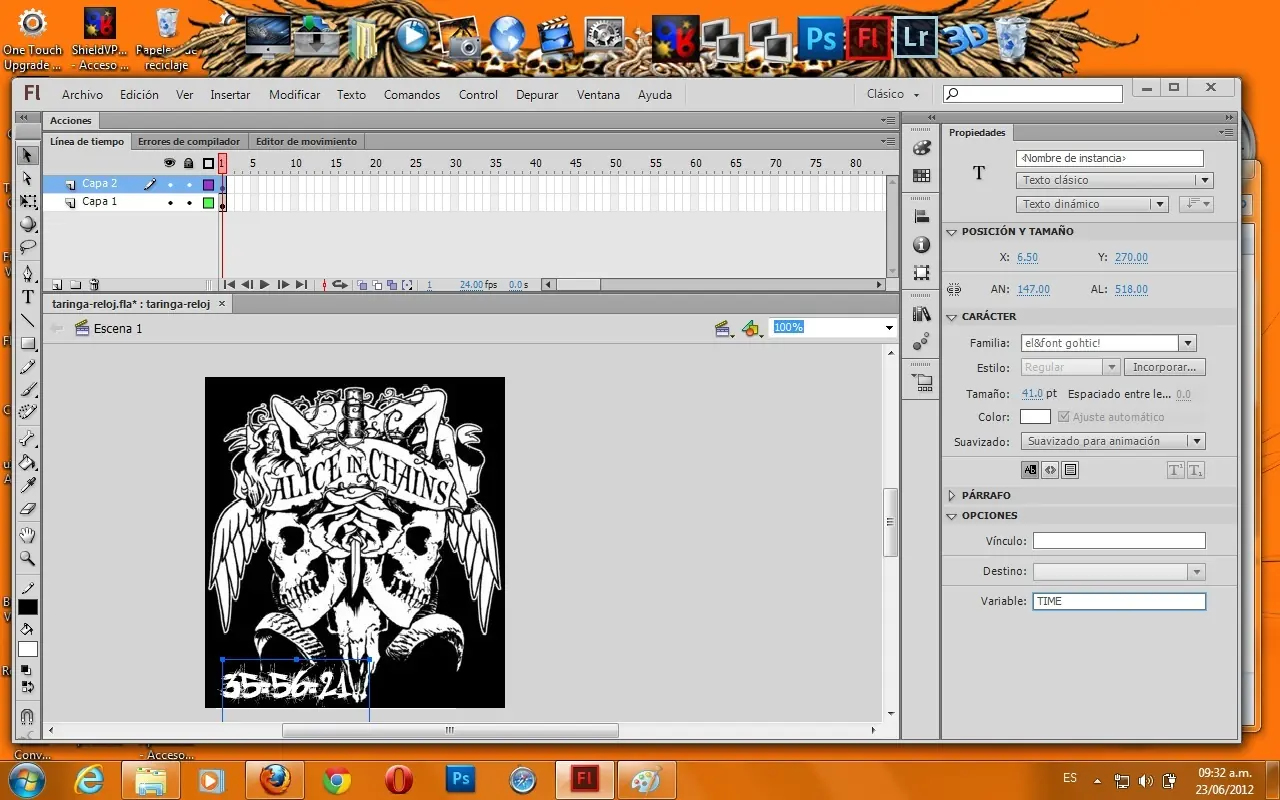Switch to Errores de compilador tab
1280x800 pixels.
[x=189, y=142]
